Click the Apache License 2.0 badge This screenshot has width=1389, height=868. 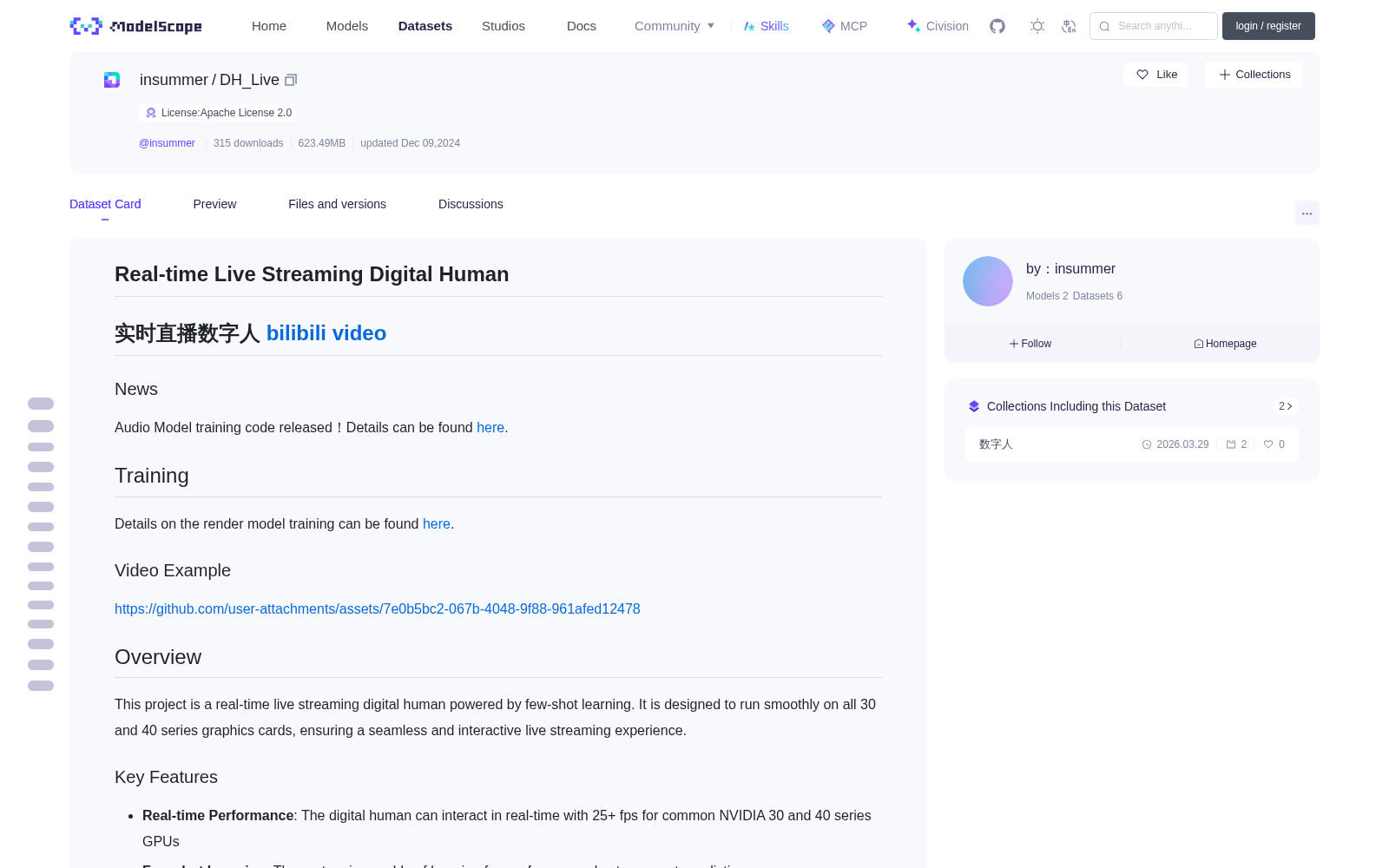coord(218,113)
